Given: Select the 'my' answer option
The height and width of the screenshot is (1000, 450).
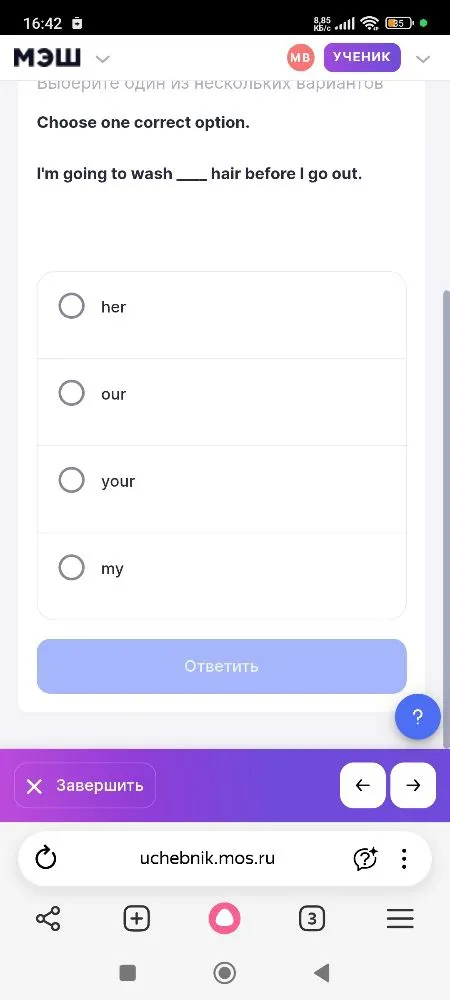Looking at the screenshot, I should (x=222, y=576).
